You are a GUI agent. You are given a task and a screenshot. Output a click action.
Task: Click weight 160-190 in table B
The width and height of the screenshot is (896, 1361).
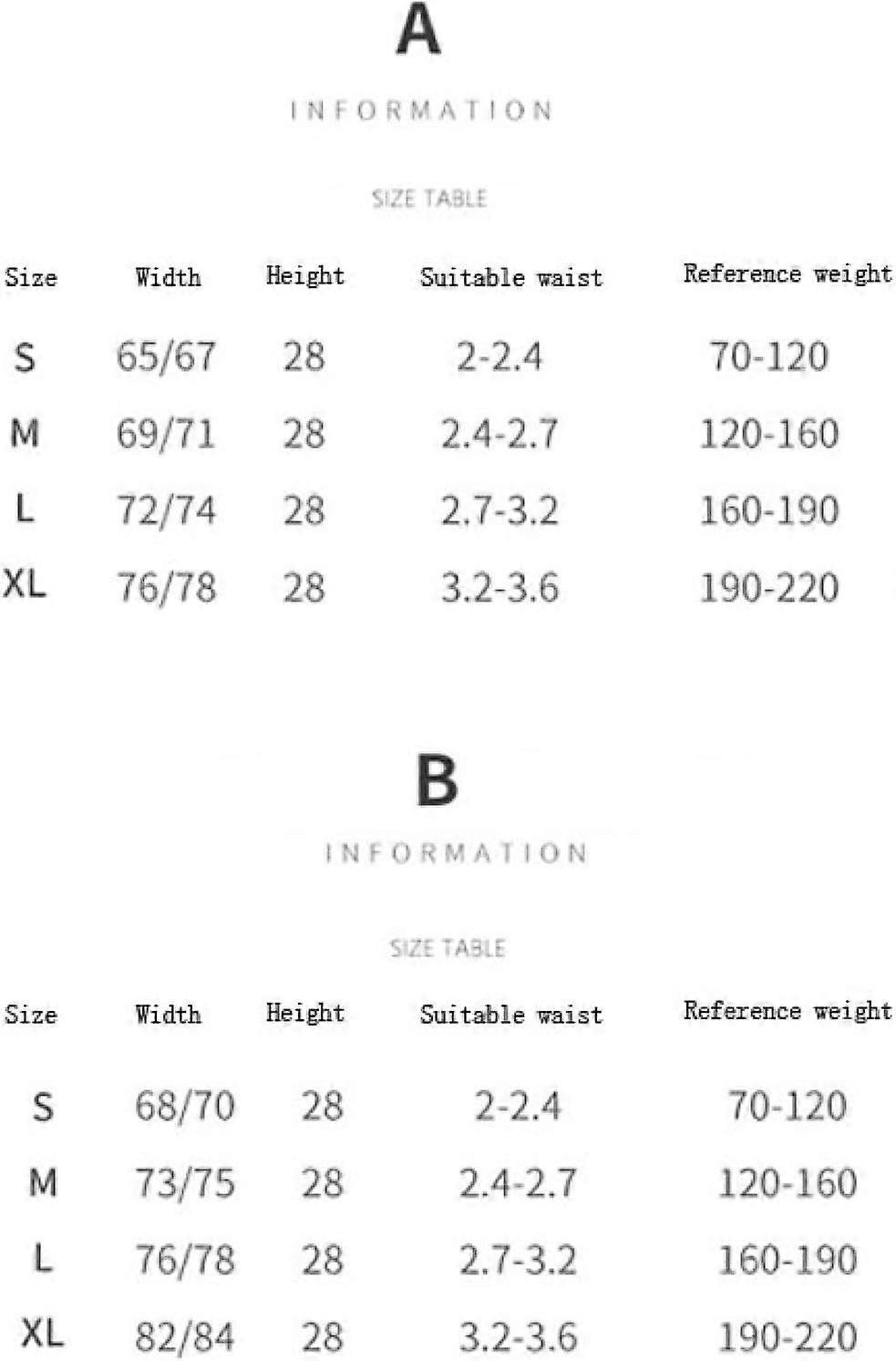tap(788, 1261)
